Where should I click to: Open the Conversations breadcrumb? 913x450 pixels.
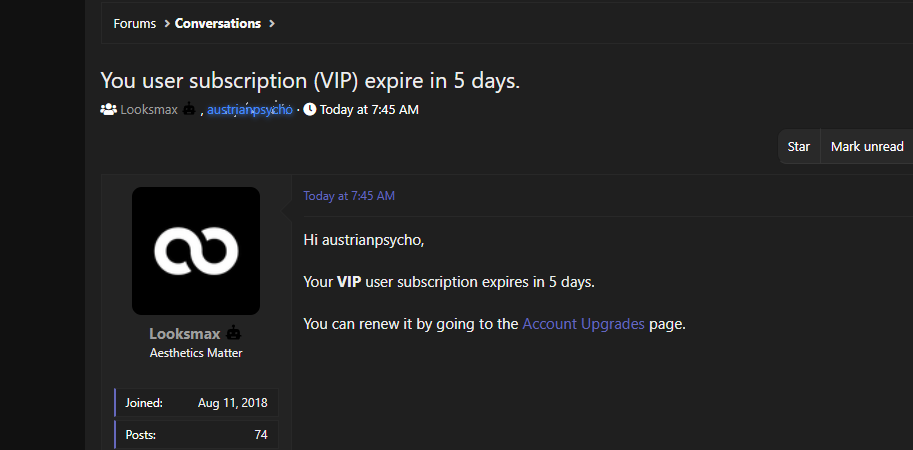click(x=217, y=23)
